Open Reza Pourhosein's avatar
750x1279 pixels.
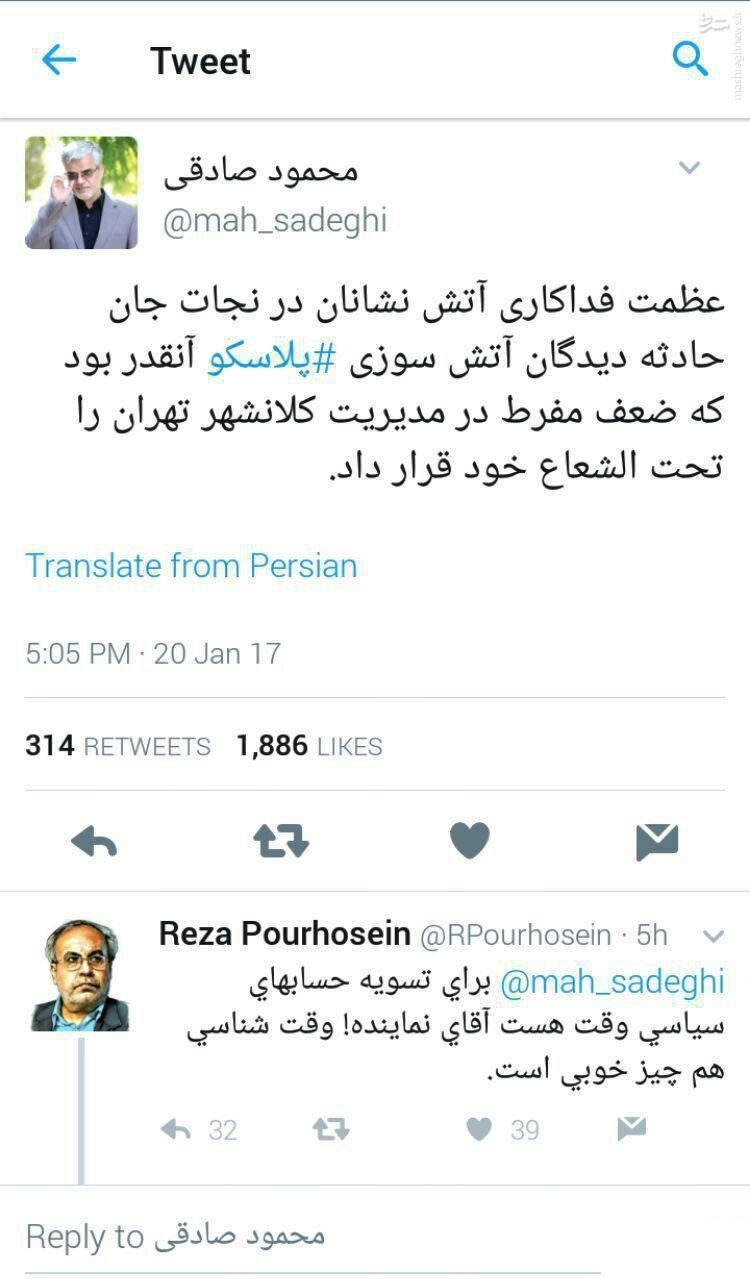click(x=80, y=975)
